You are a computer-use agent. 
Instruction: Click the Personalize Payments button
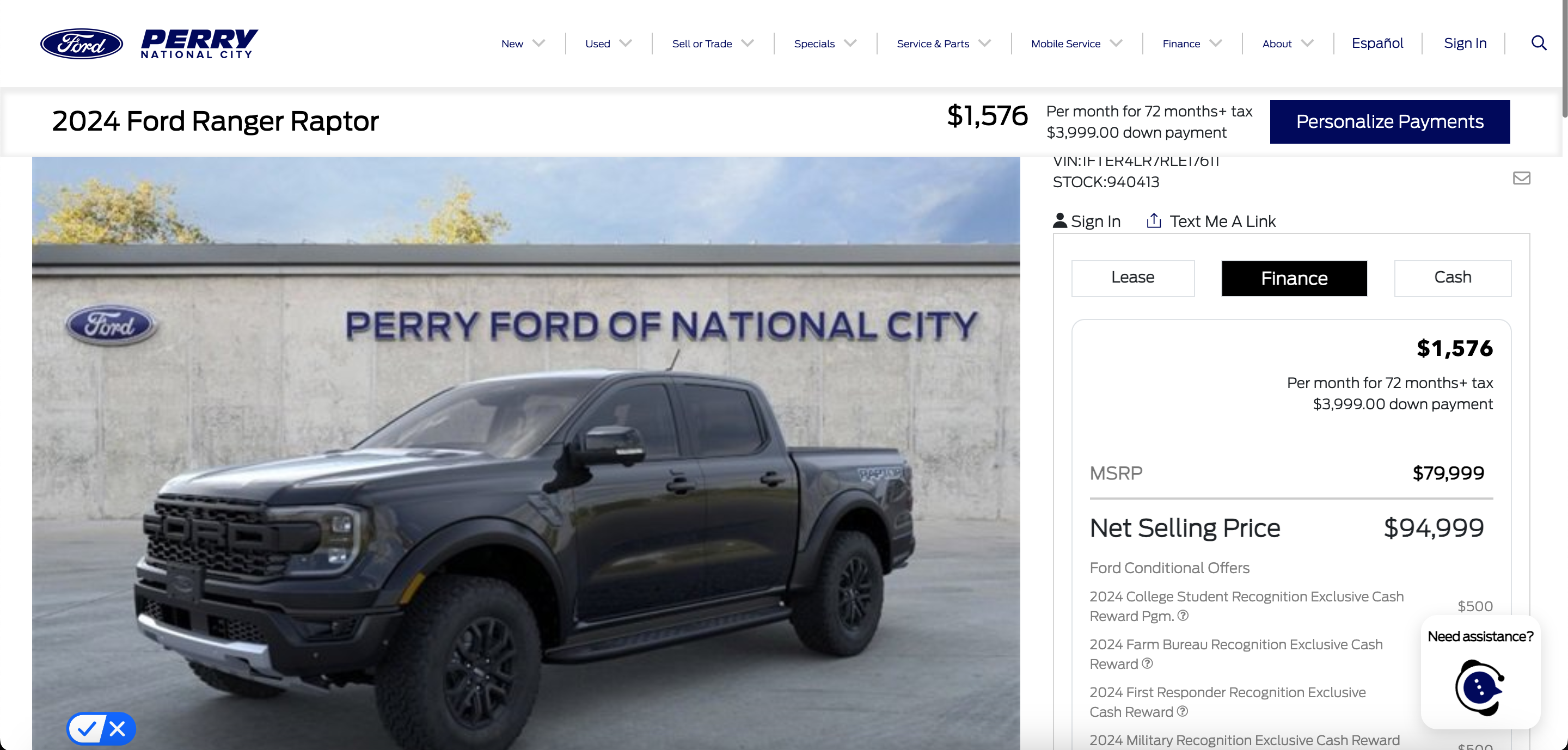click(1389, 122)
